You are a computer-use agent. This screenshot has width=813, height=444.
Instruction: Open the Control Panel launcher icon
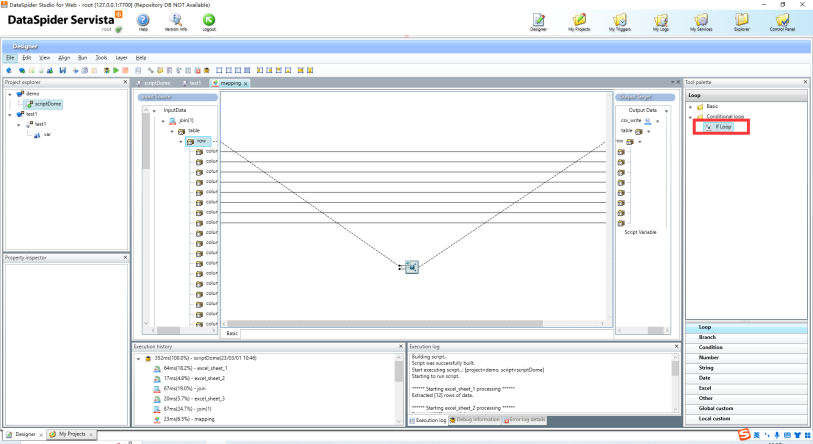click(782, 20)
